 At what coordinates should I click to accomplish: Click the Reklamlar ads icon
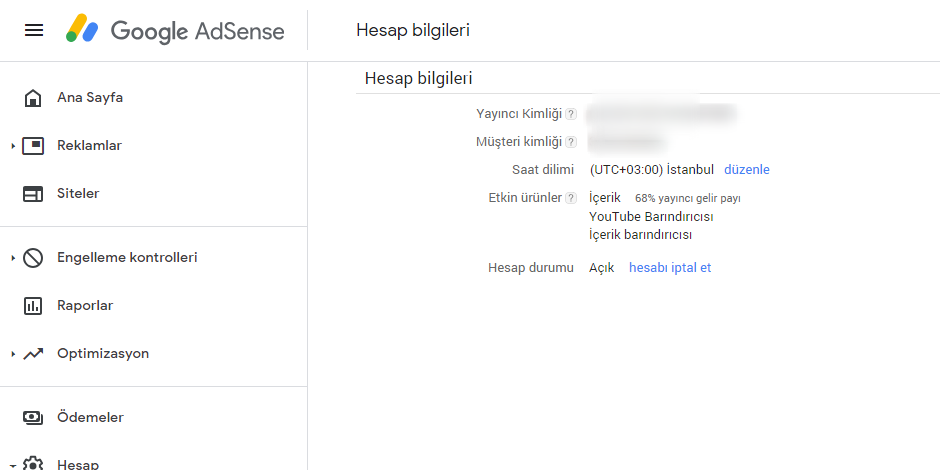33,146
